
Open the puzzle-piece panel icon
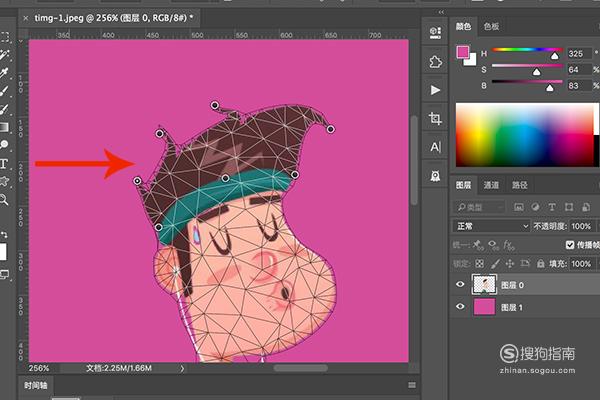coord(435,61)
